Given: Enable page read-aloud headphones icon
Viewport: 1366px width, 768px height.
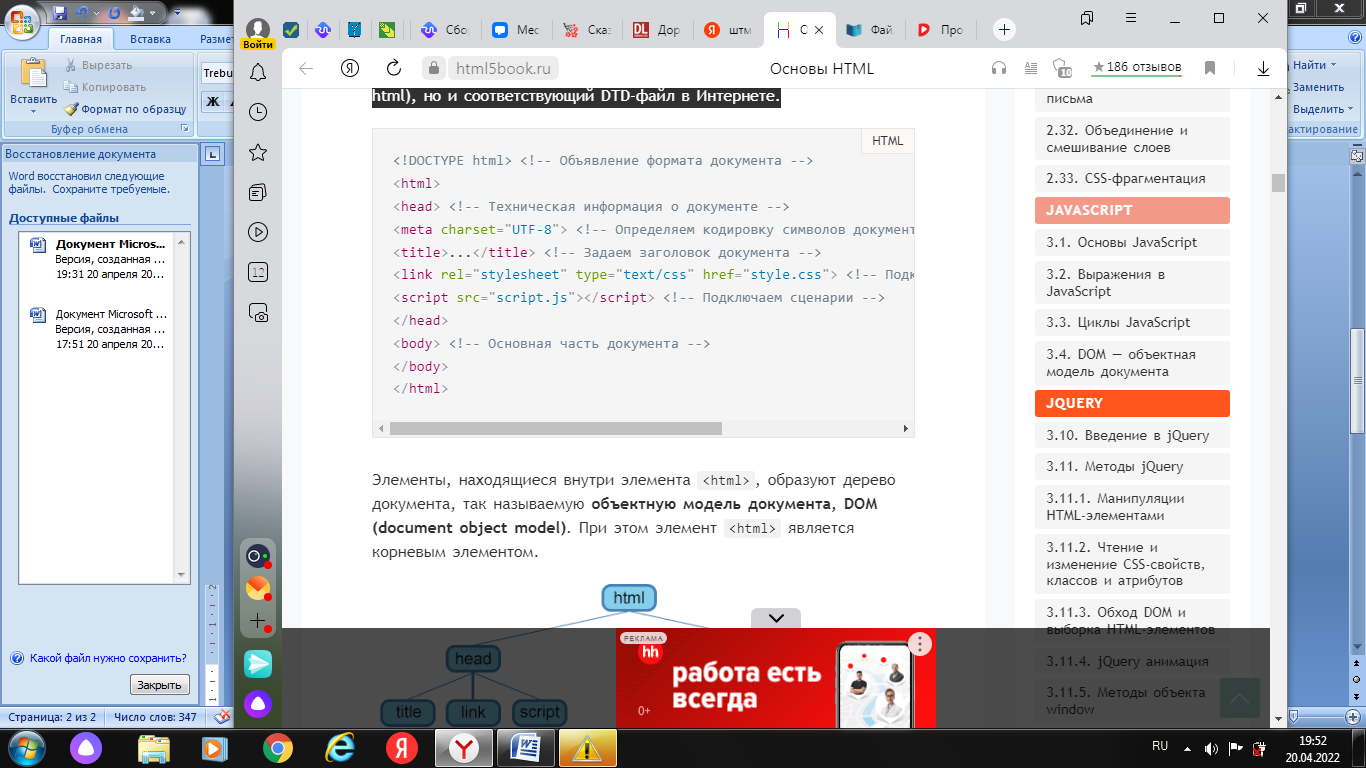Looking at the screenshot, I should pos(998,68).
